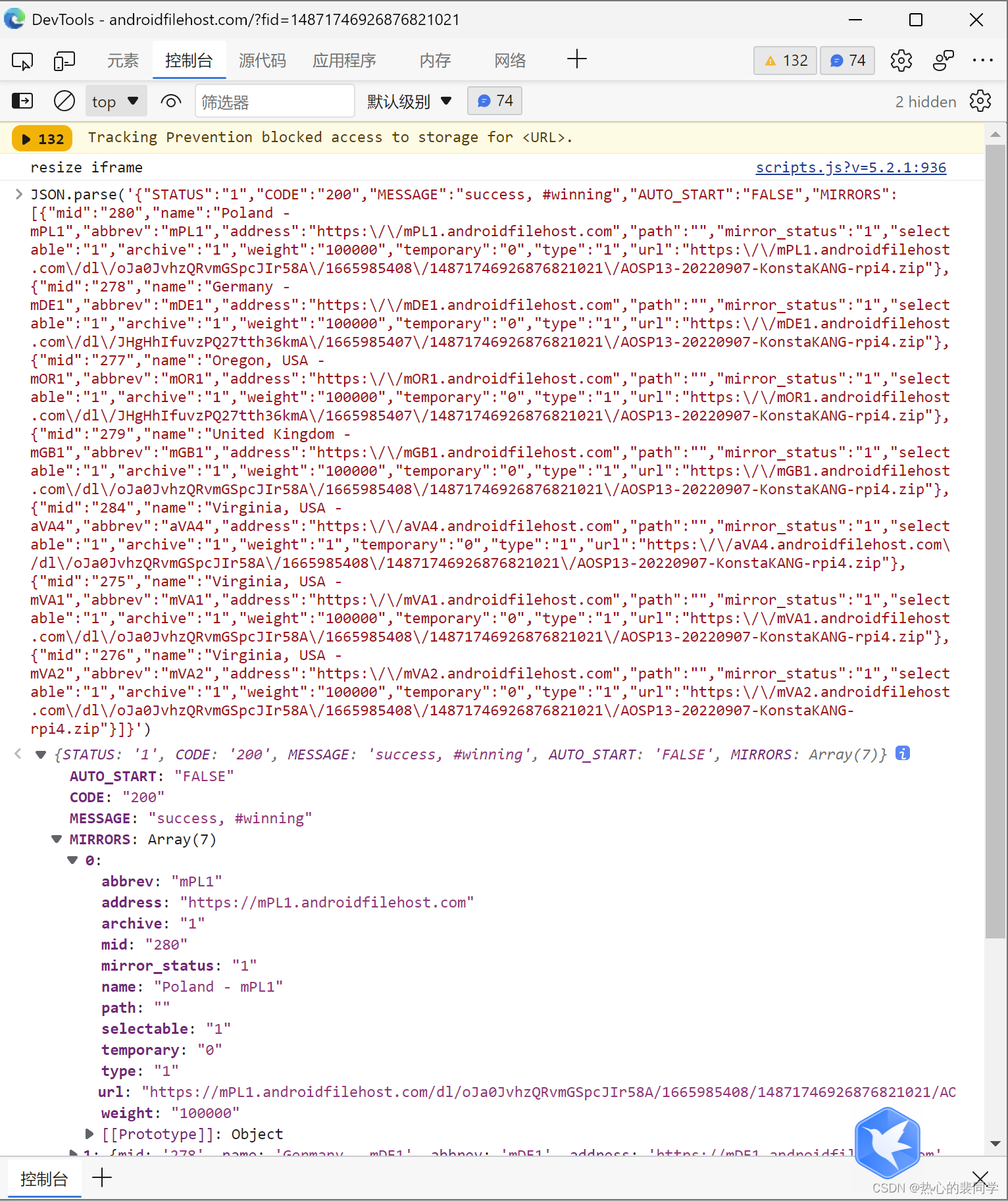Close the bottom drawer with X
Viewport: 1008px width, 1201px height.
980,1178
